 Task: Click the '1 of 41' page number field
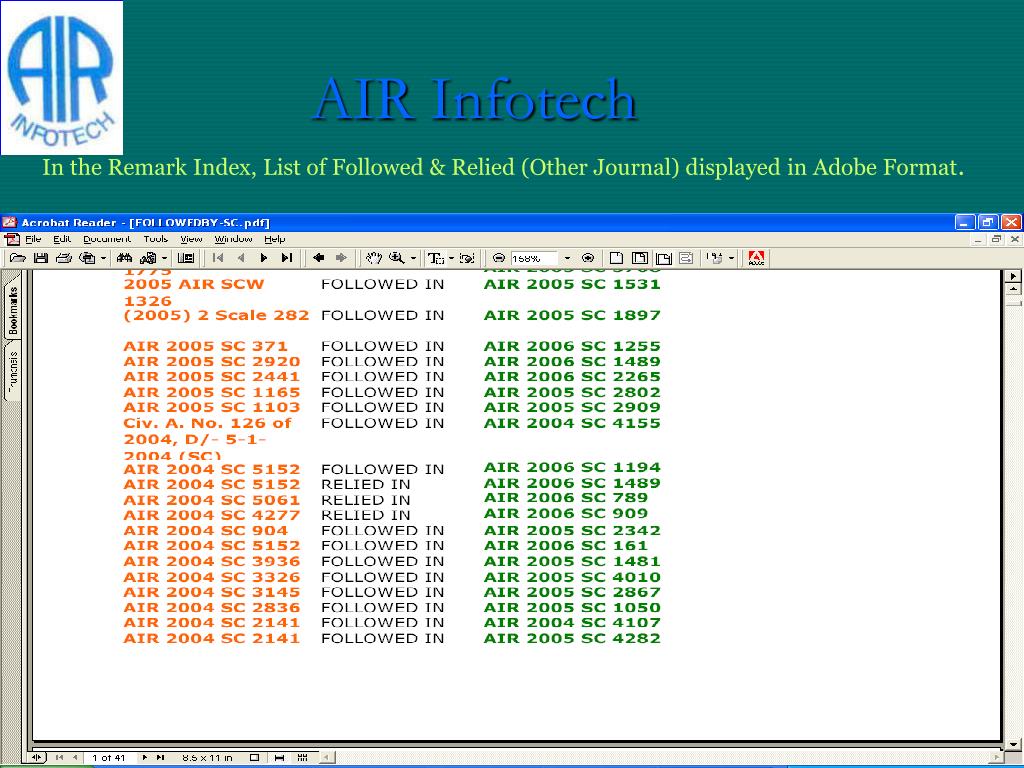coord(108,758)
